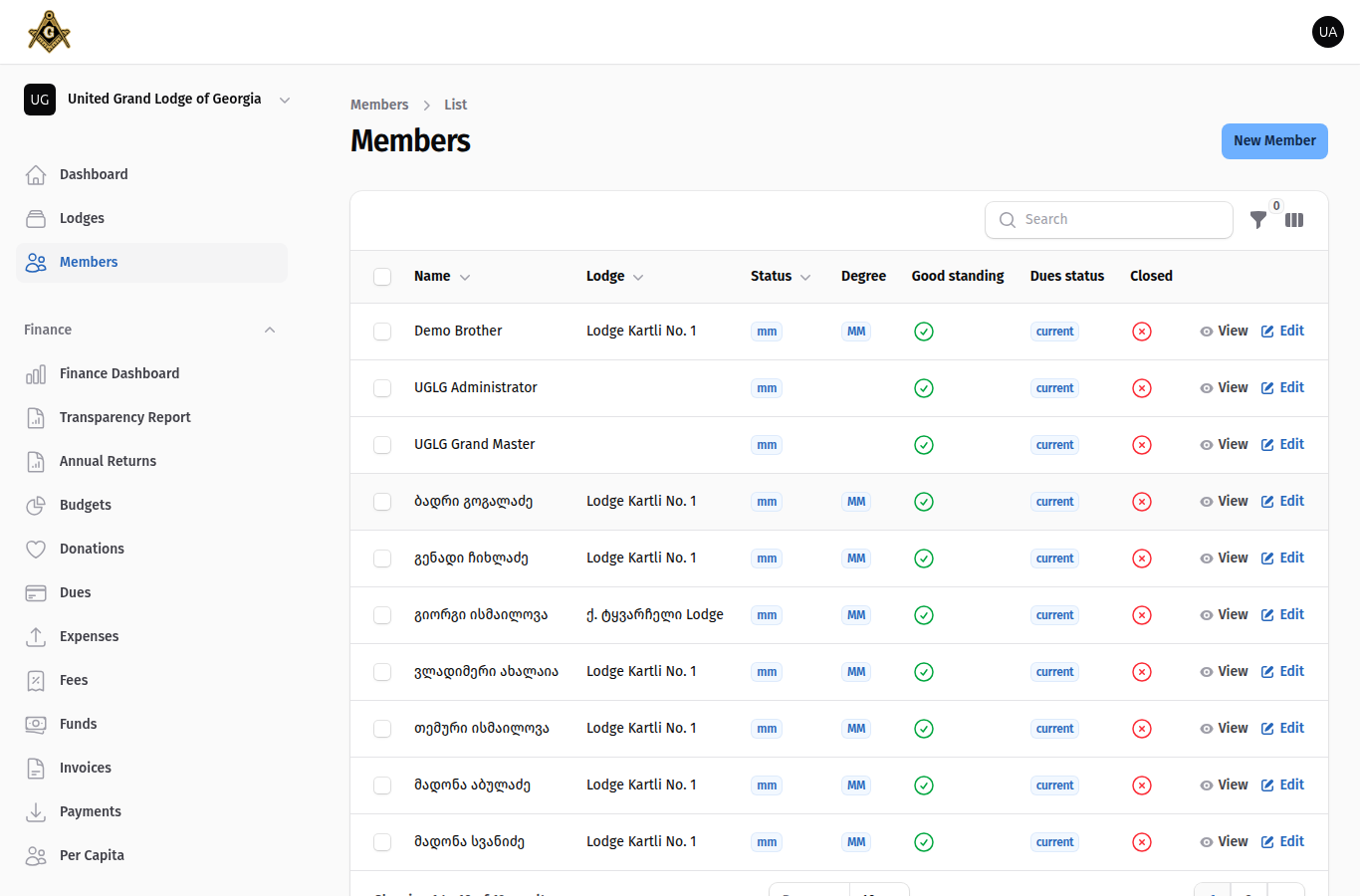
Task: Click the ქ. ტყვარჩელი Lodge cell
Action: tap(655, 615)
